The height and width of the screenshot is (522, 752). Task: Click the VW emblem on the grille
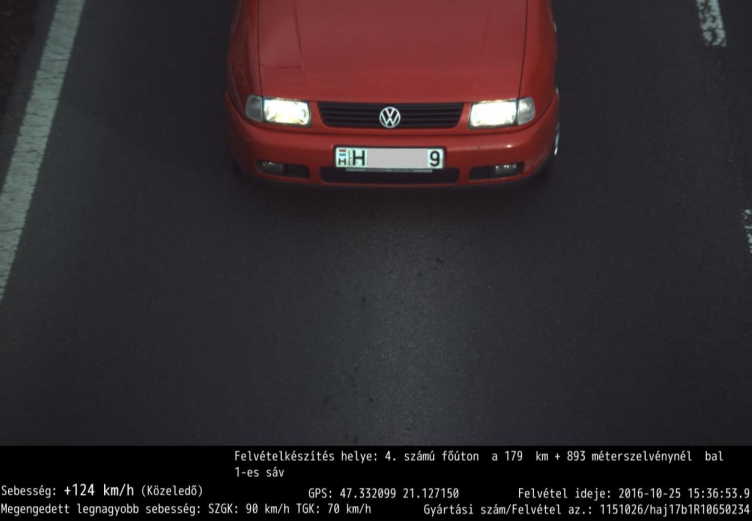(390, 117)
